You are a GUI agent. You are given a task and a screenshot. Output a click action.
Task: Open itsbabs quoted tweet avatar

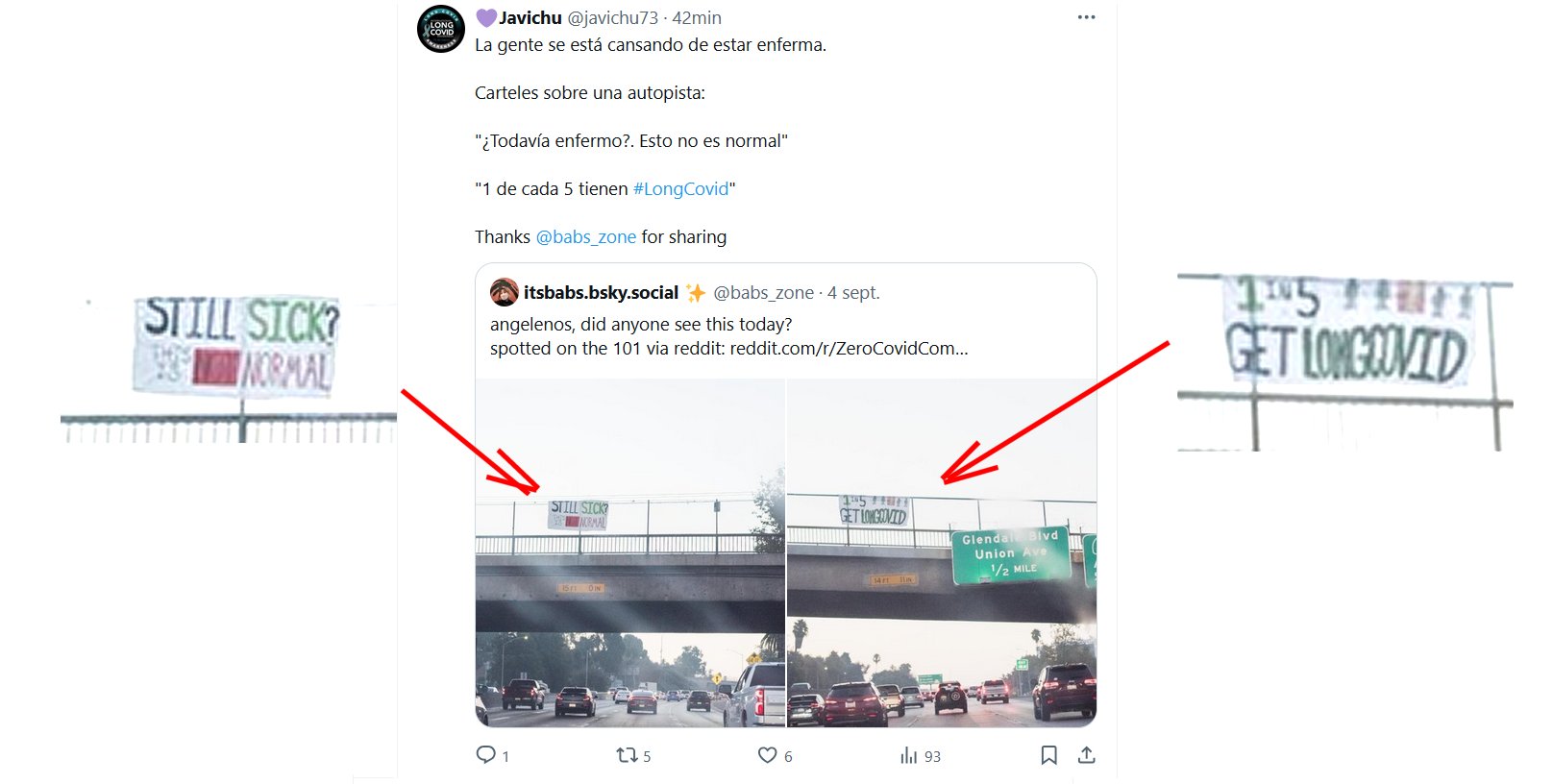(x=505, y=292)
